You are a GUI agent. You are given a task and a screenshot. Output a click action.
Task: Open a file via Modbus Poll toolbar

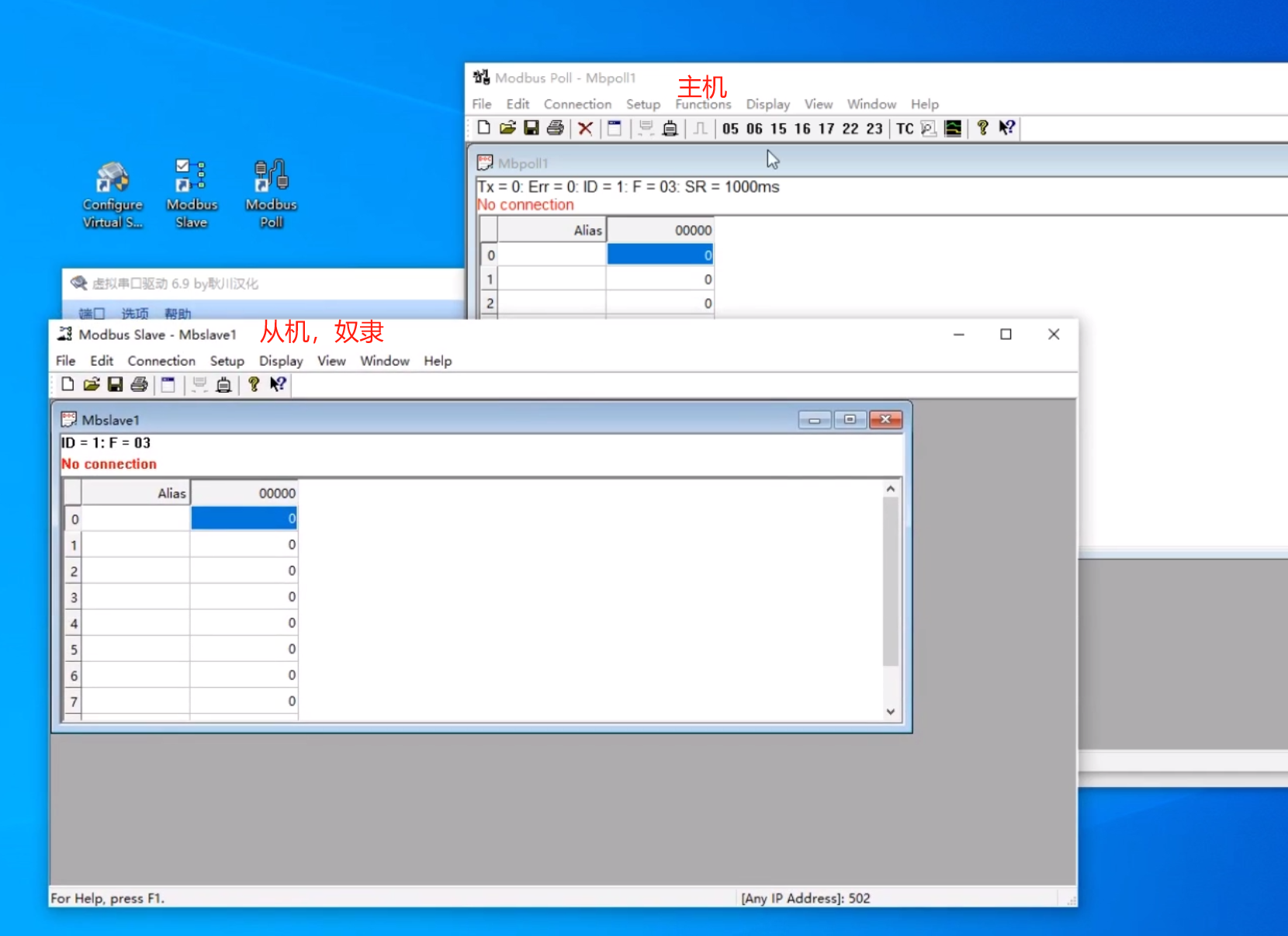tap(508, 128)
